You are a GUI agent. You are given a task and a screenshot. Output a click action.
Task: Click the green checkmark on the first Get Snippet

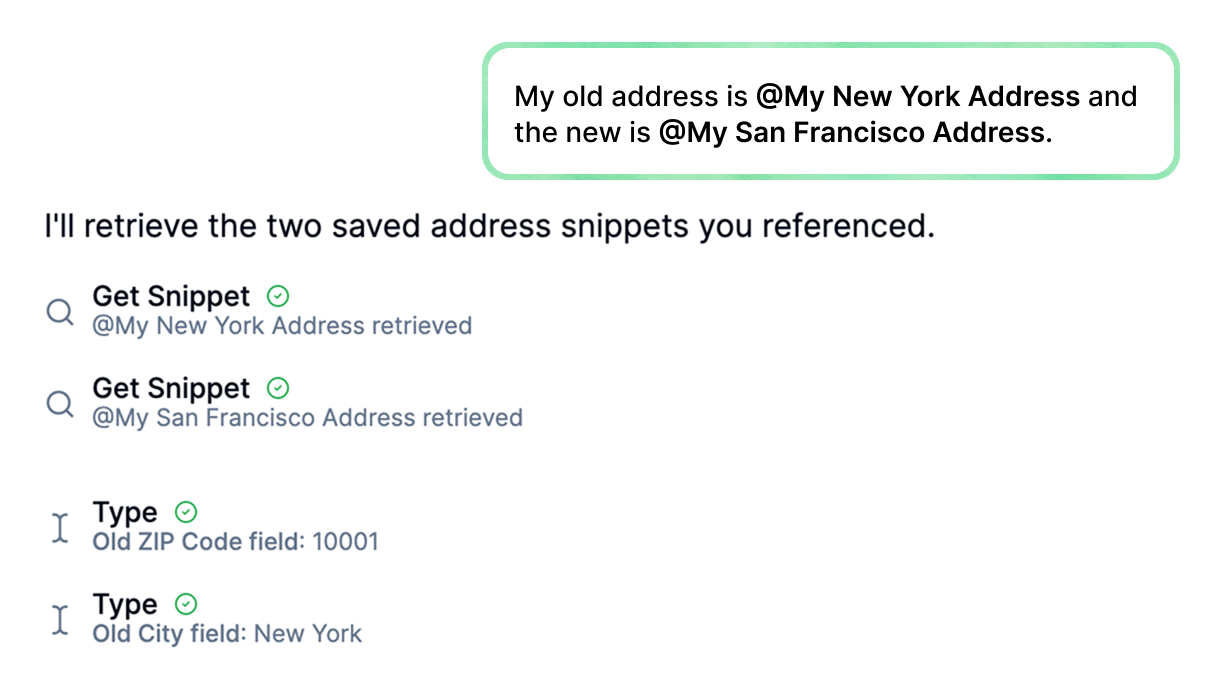tap(278, 296)
